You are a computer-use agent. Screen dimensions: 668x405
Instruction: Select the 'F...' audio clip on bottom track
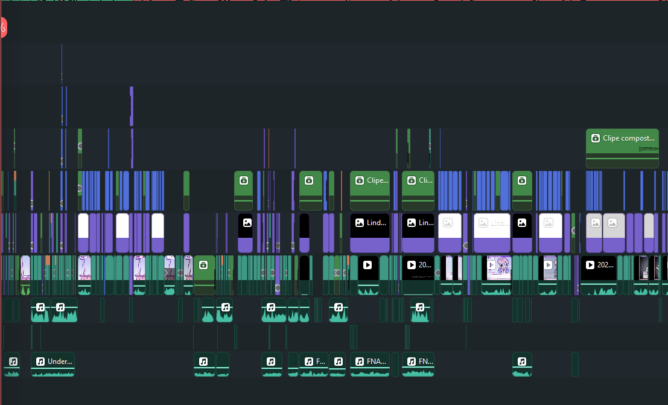tap(314, 361)
